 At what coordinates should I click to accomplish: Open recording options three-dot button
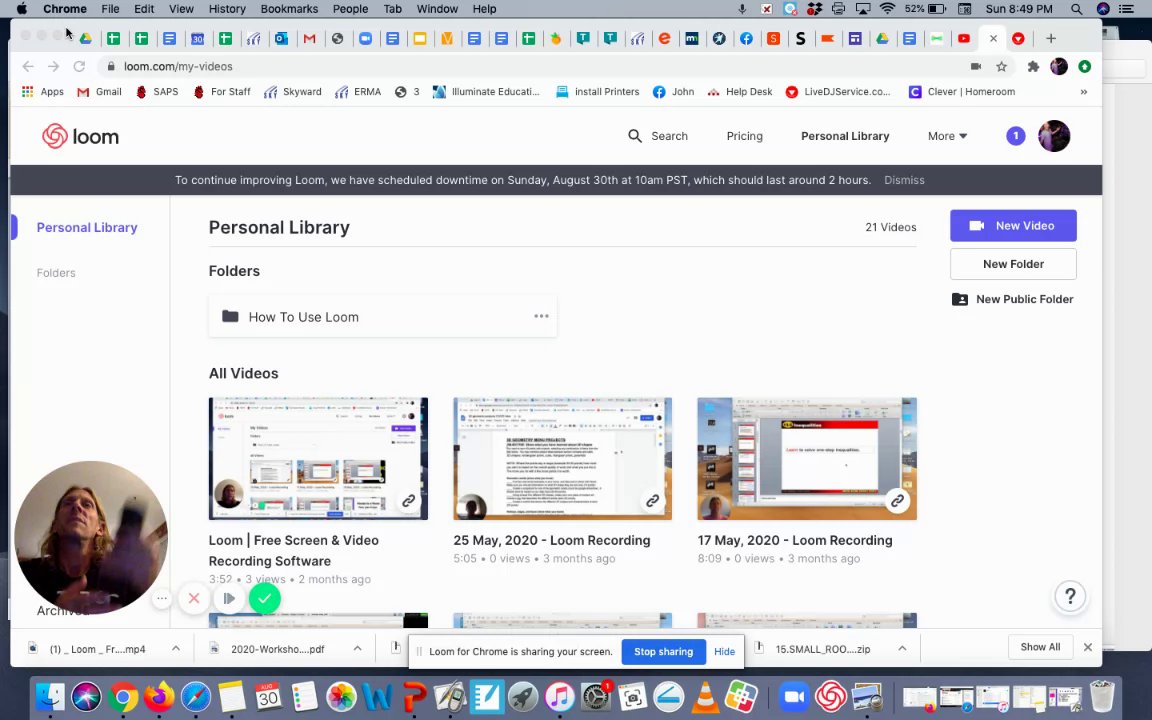click(x=162, y=598)
